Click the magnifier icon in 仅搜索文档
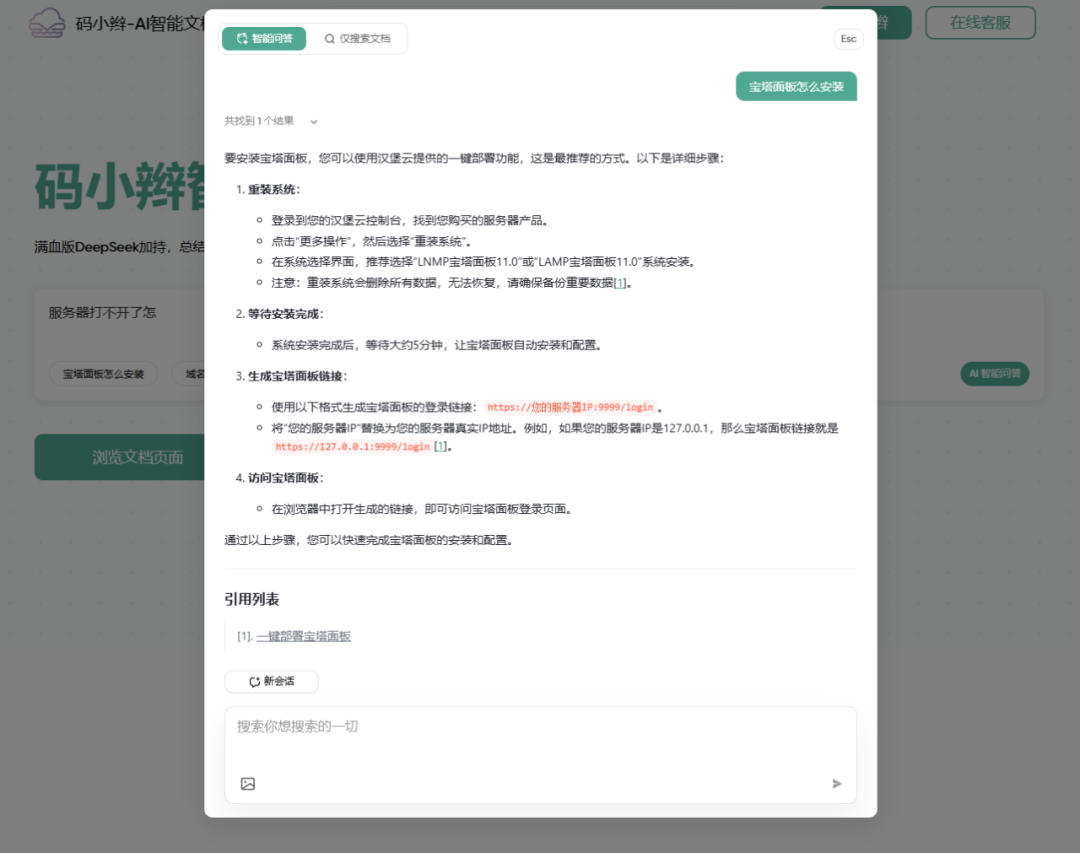 point(329,39)
